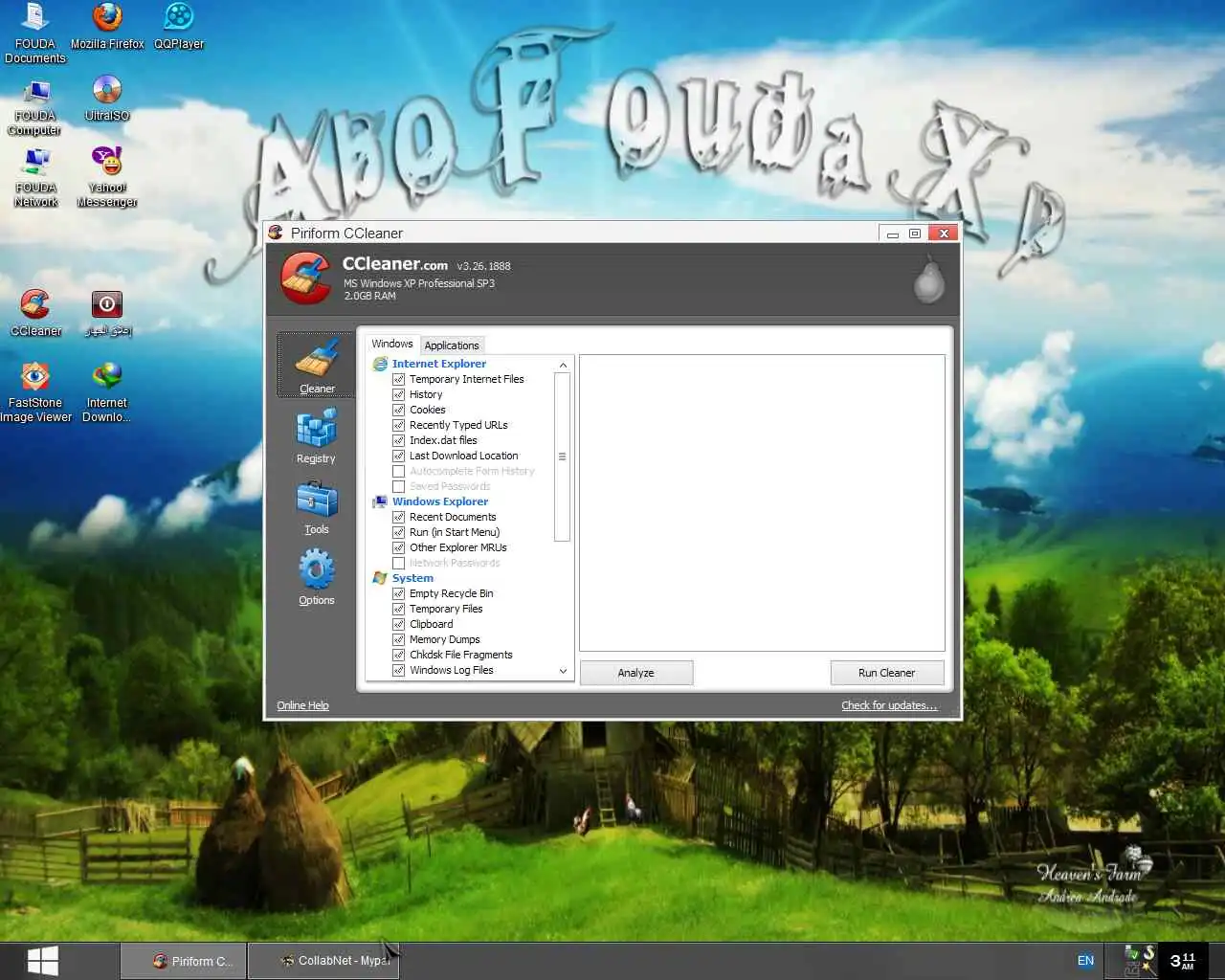Screen dimensions: 1225x980
Task: Click the Windows Explorer group heading
Action: pos(440,501)
